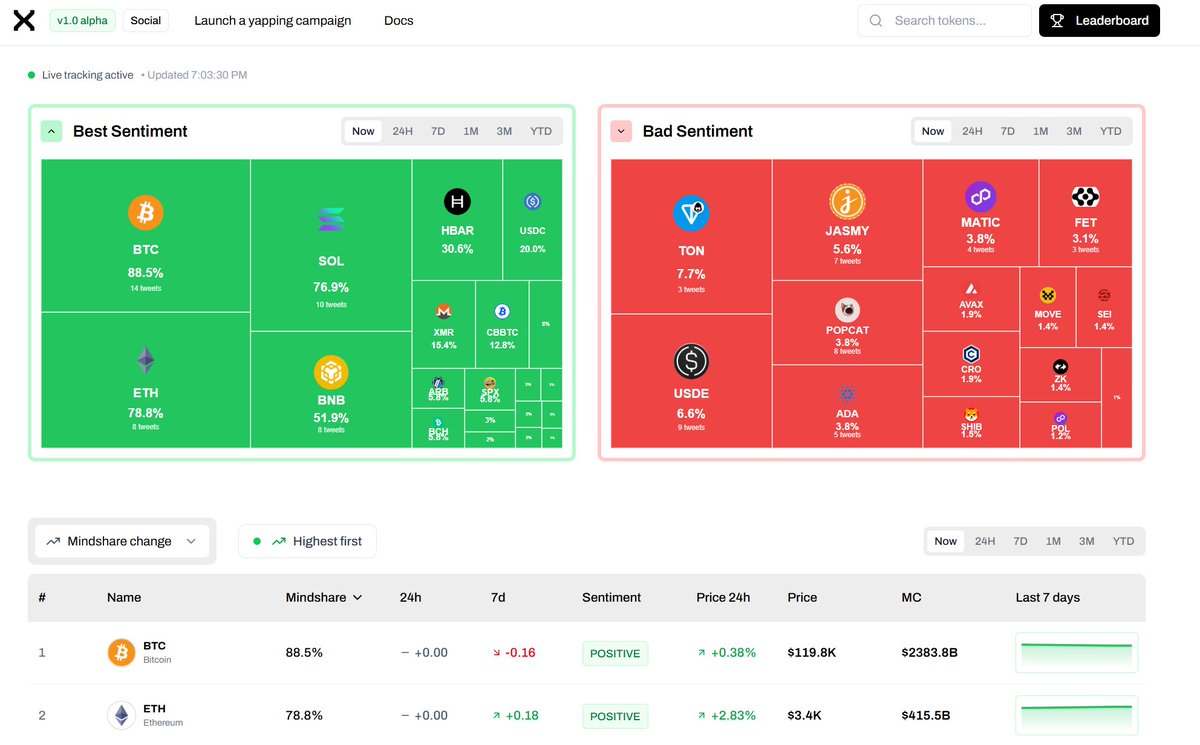Click the AVAX icon in heatmap
This screenshot has width=1200, height=745.
tap(971, 290)
